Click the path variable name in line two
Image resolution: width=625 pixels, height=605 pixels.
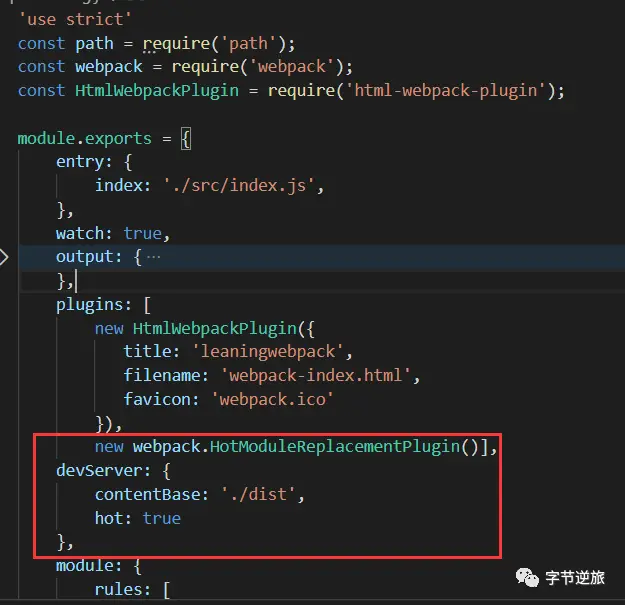coord(94,43)
